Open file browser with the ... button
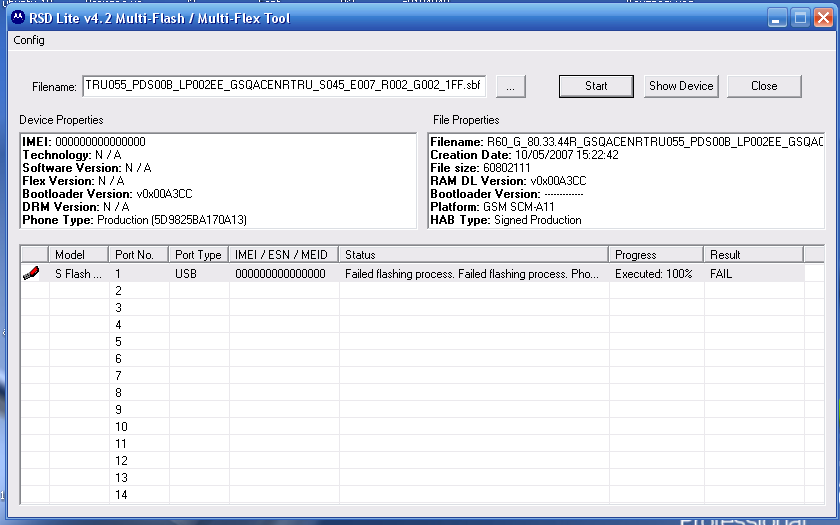The image size is (840, 525). (x=511, y=86)
